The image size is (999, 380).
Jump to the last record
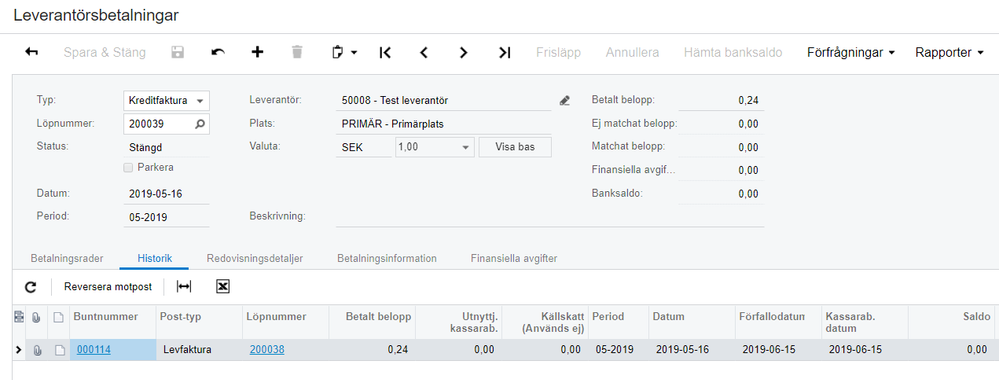[505, 52]
